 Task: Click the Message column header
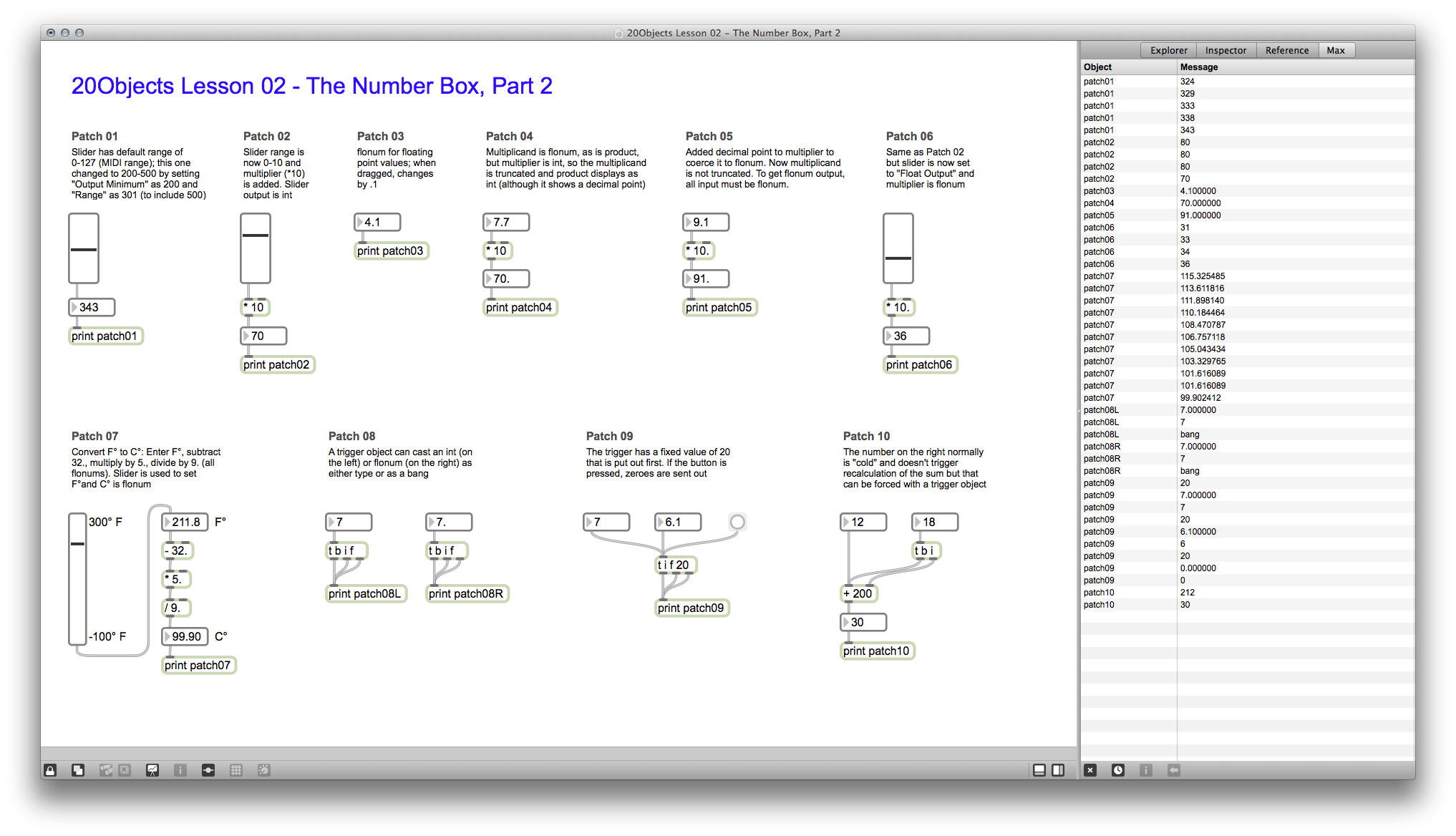[1296, 67]
